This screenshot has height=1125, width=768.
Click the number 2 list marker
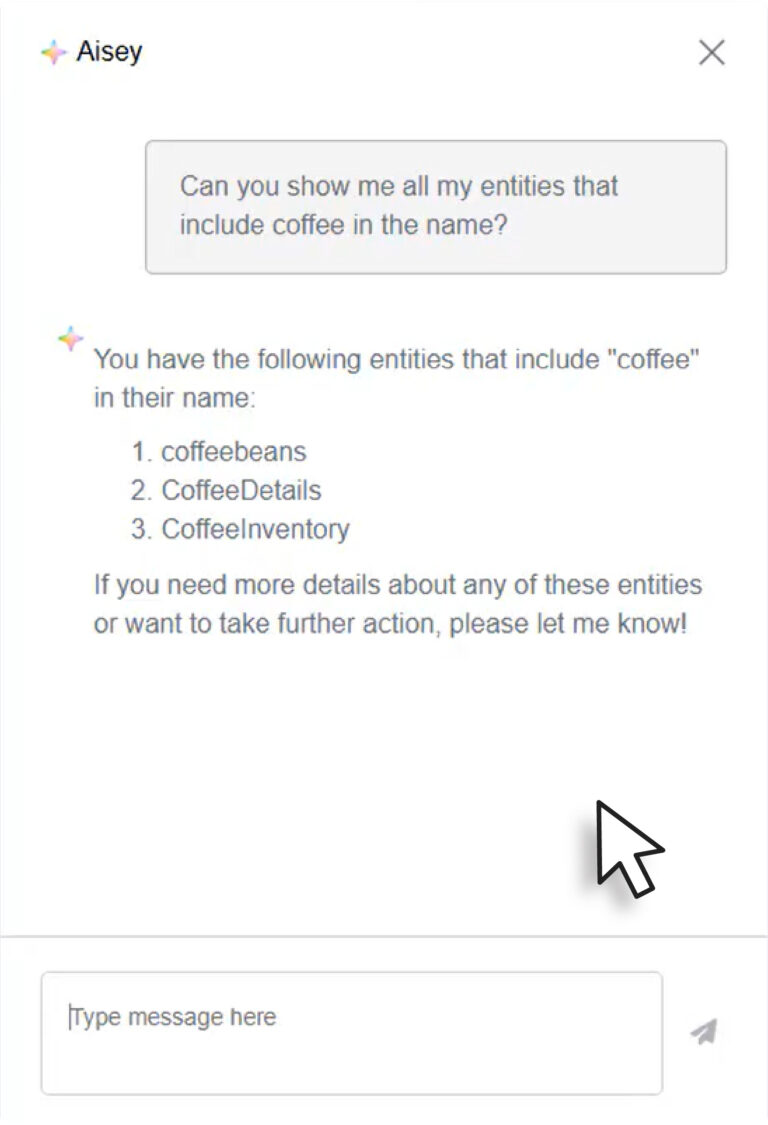141,491
